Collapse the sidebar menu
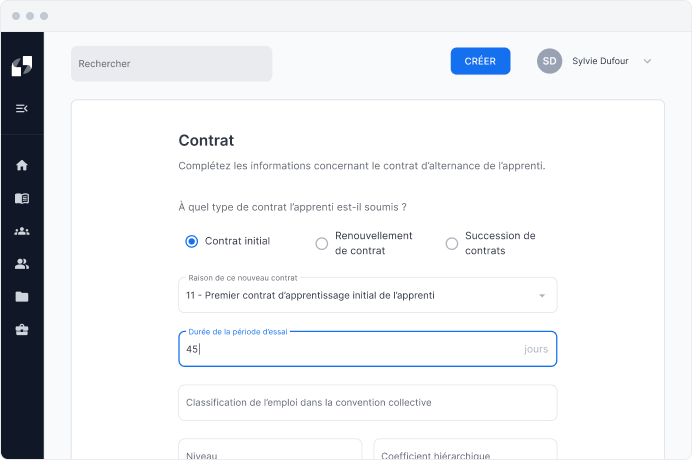 tap(22, 108)
